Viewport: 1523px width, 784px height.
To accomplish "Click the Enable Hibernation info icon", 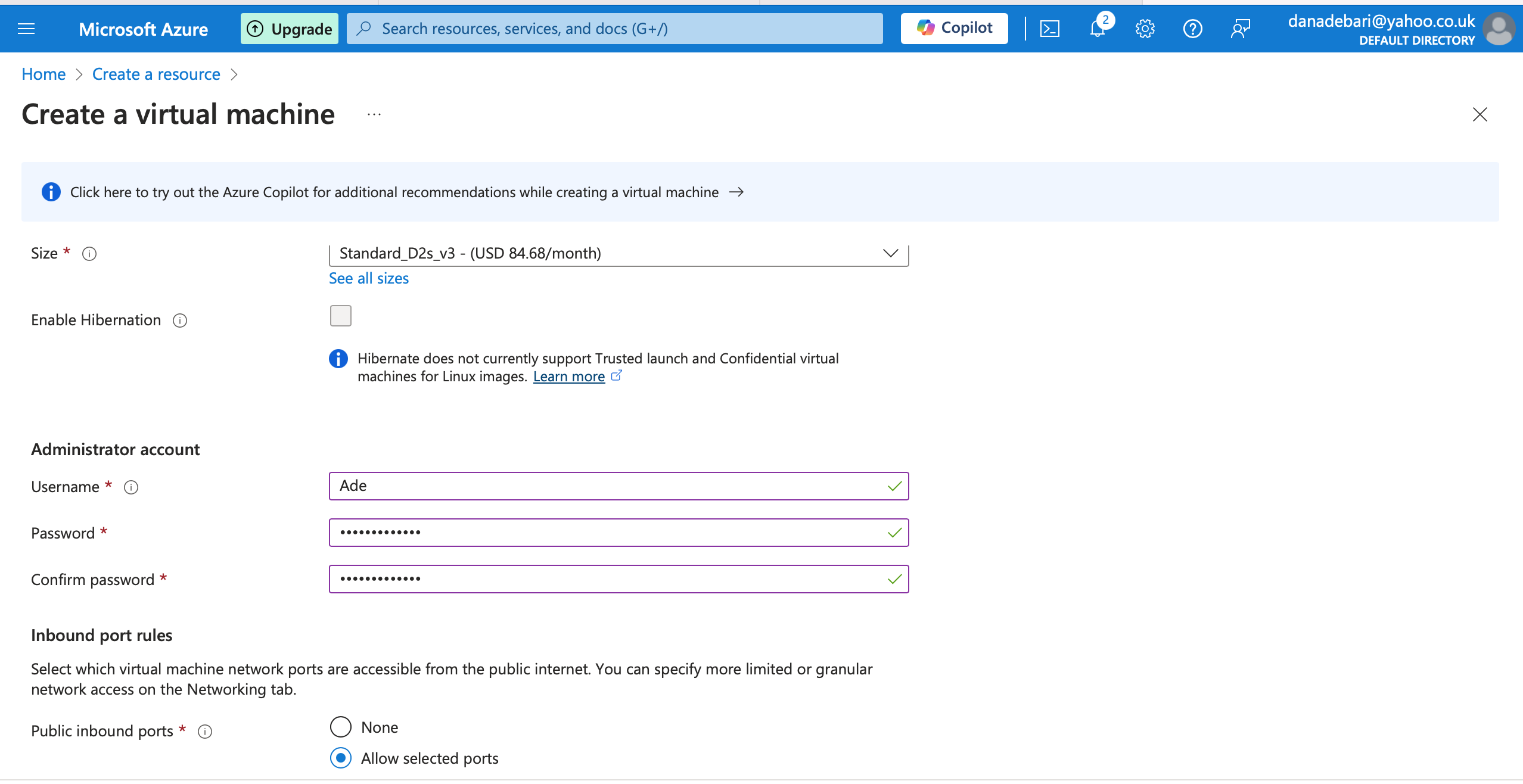I will pos(180,321).
